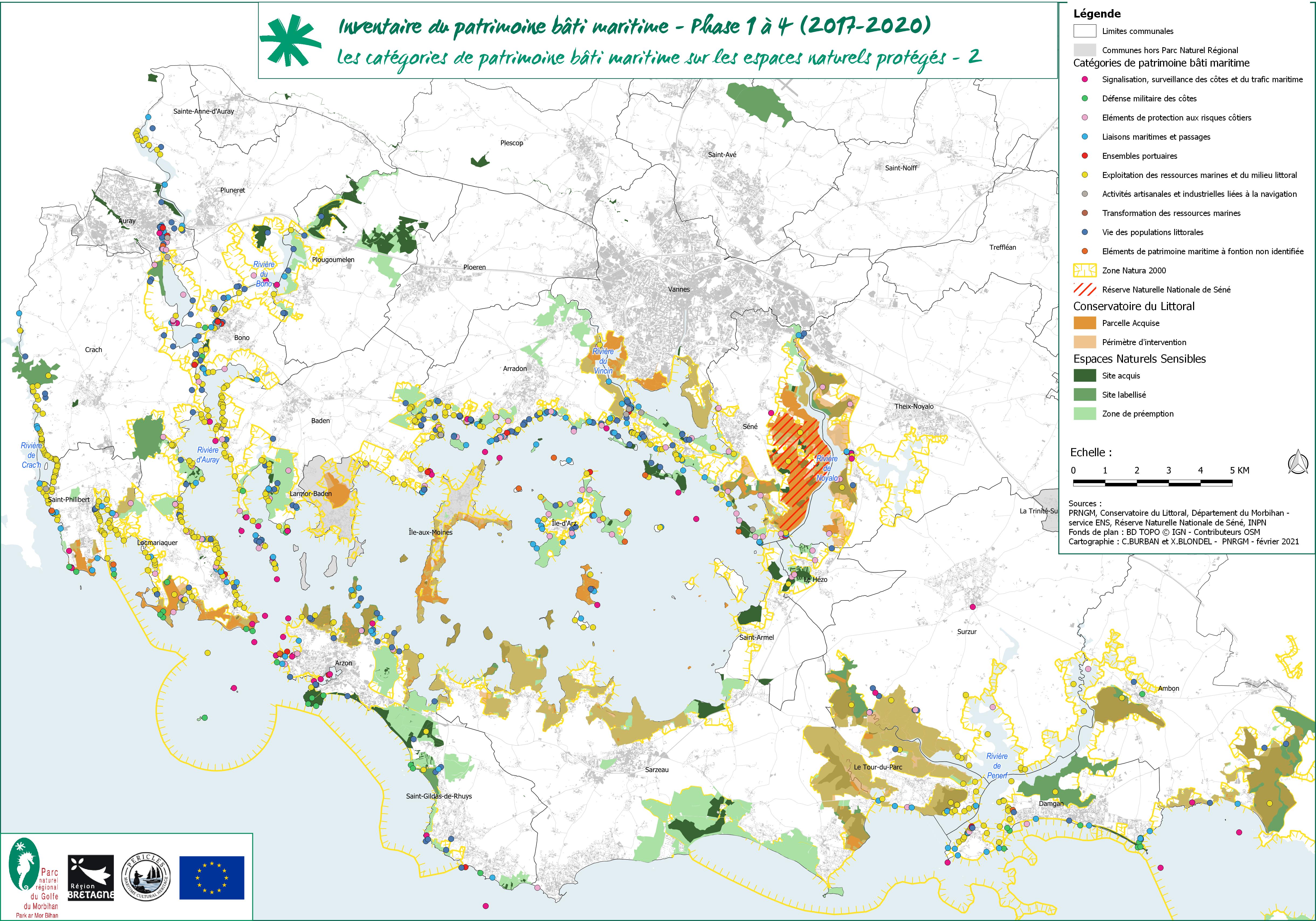This screenshot has height=921, width=1316.
Task: Click the Vannes city label
Action: click(679, 289)
